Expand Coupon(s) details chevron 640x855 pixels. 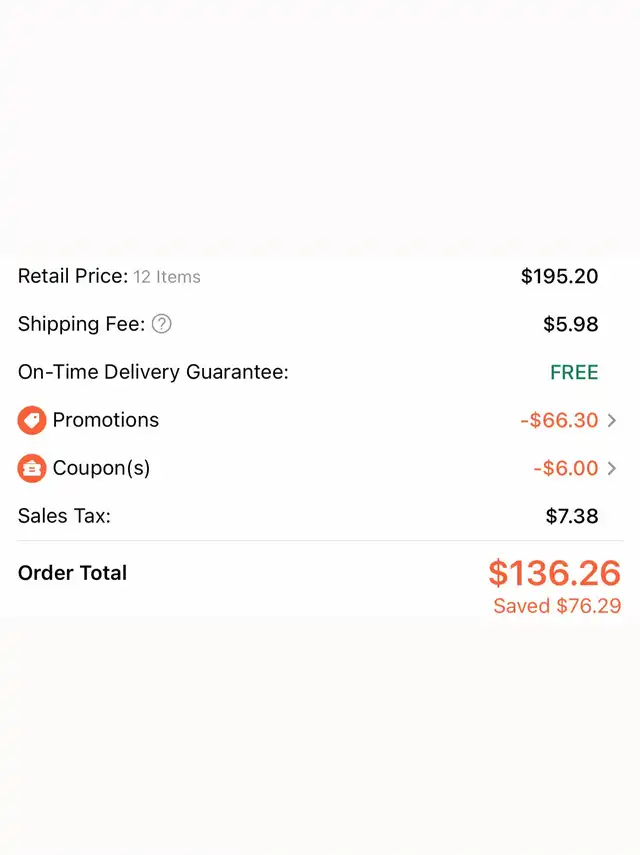pyautogui.click(x=612, y=468)
